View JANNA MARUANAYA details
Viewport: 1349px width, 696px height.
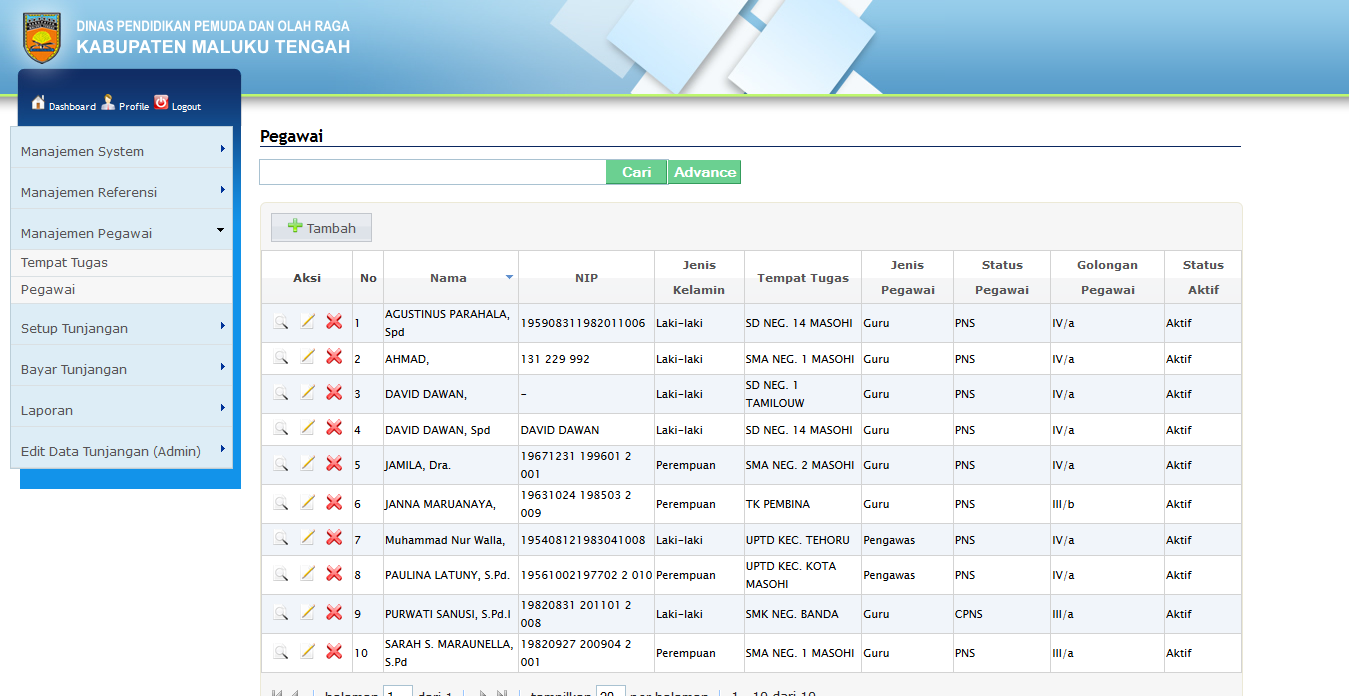point(281,503)
